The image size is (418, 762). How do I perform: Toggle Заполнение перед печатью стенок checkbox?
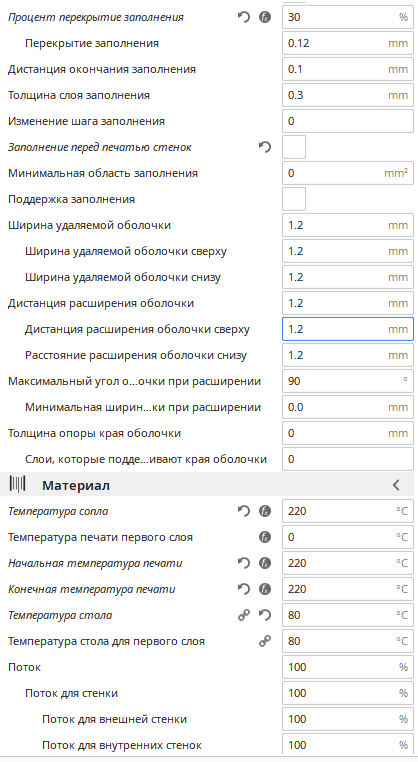(x=294, y=147)
